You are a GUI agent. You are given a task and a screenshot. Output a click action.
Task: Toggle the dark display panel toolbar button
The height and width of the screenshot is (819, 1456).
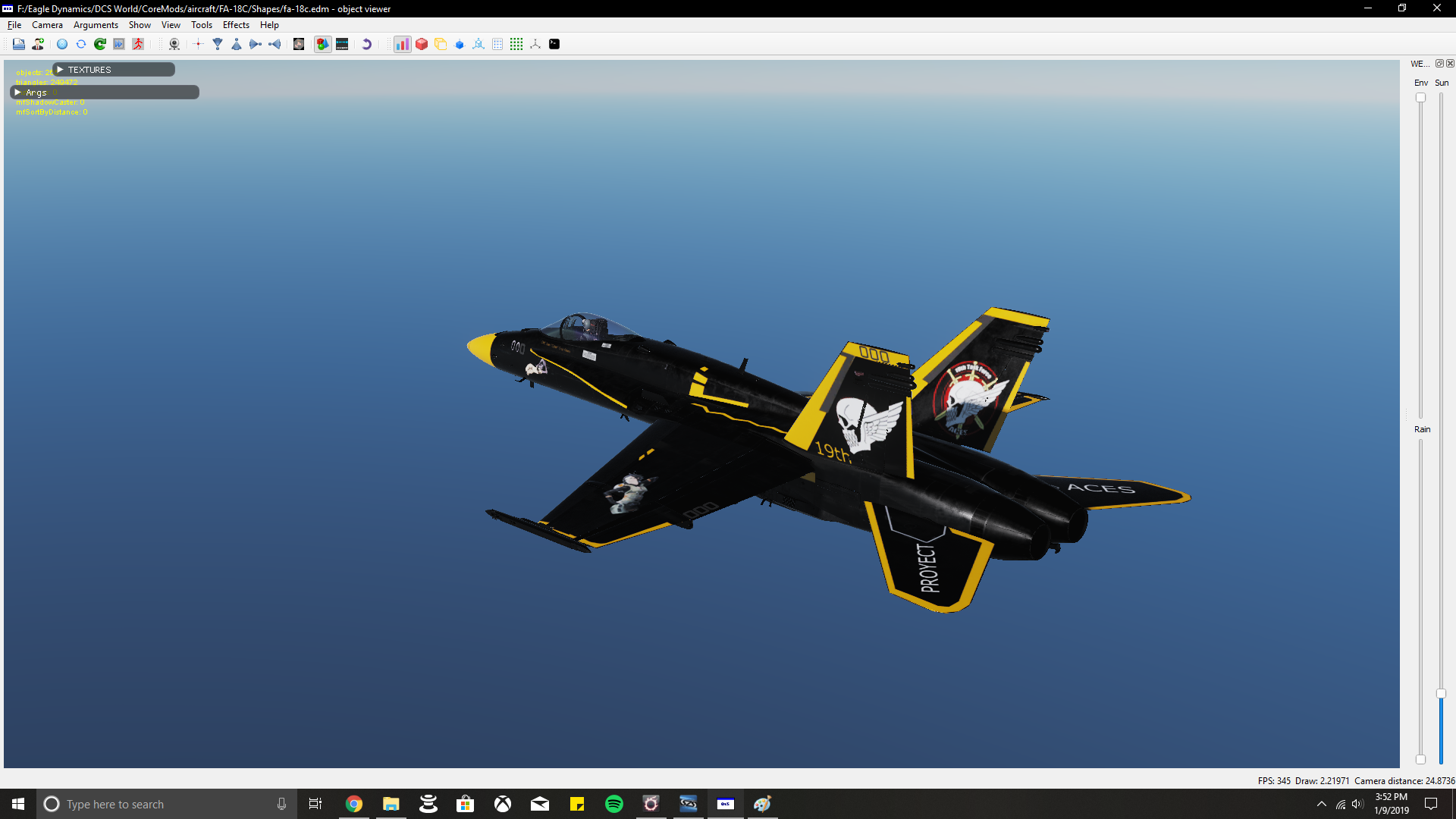[x=342, y=44]
